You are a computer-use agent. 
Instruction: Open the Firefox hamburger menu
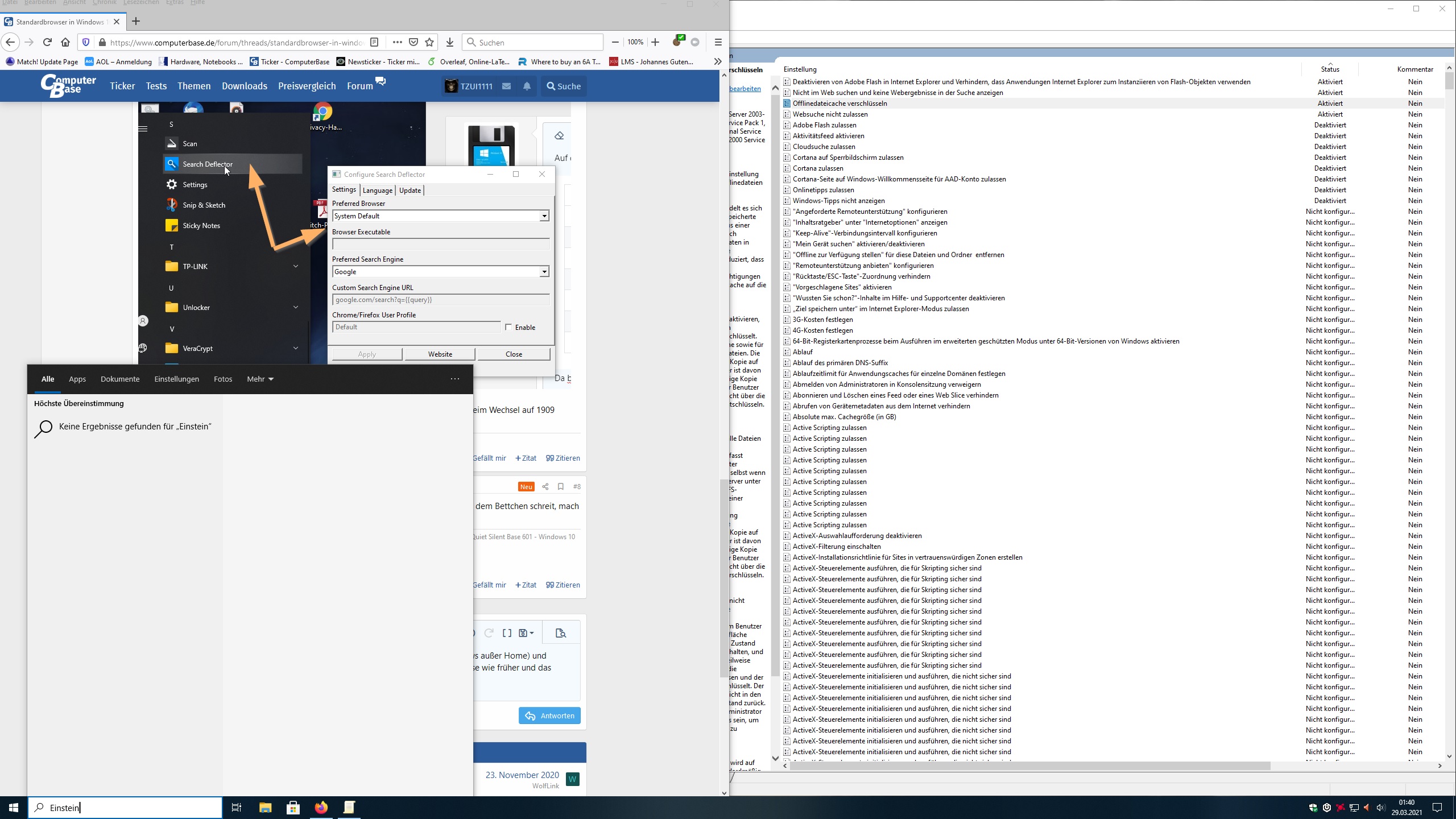(x=718, y=42)
